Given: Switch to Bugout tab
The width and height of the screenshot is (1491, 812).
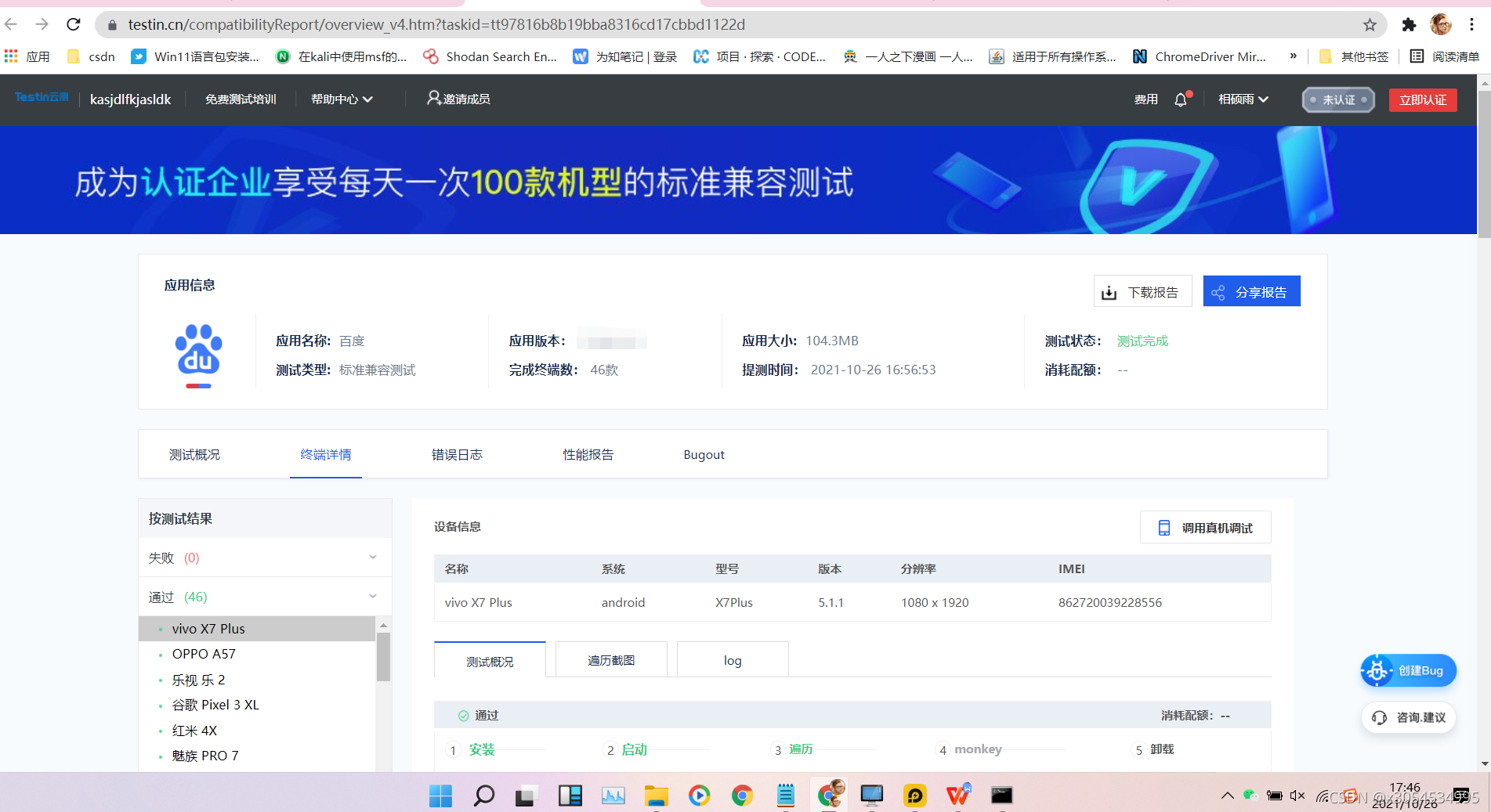Looking at the screenshot, I should [x=704, y=454].
